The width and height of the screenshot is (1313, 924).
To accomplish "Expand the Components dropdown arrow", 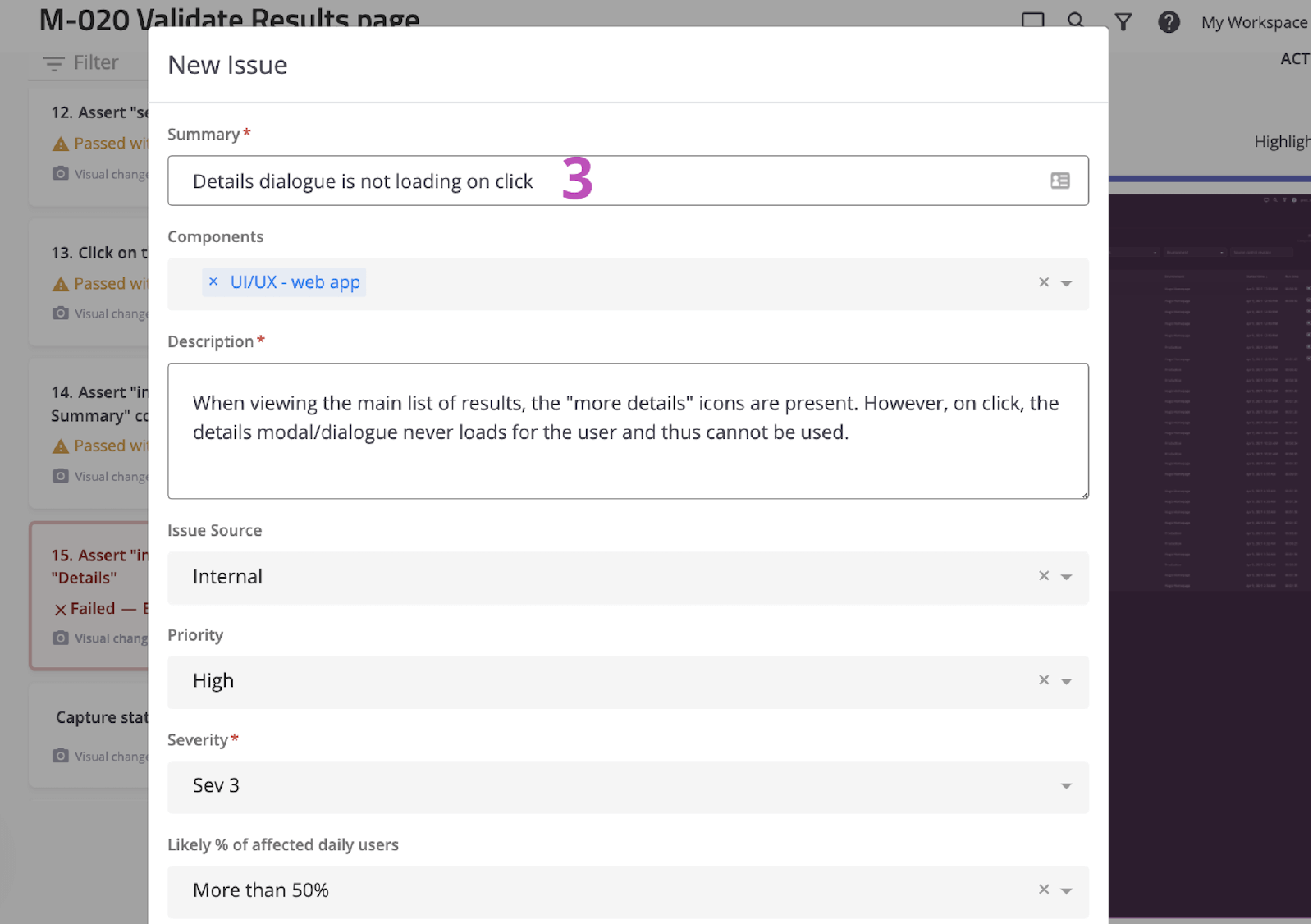I will (1066, 283).
